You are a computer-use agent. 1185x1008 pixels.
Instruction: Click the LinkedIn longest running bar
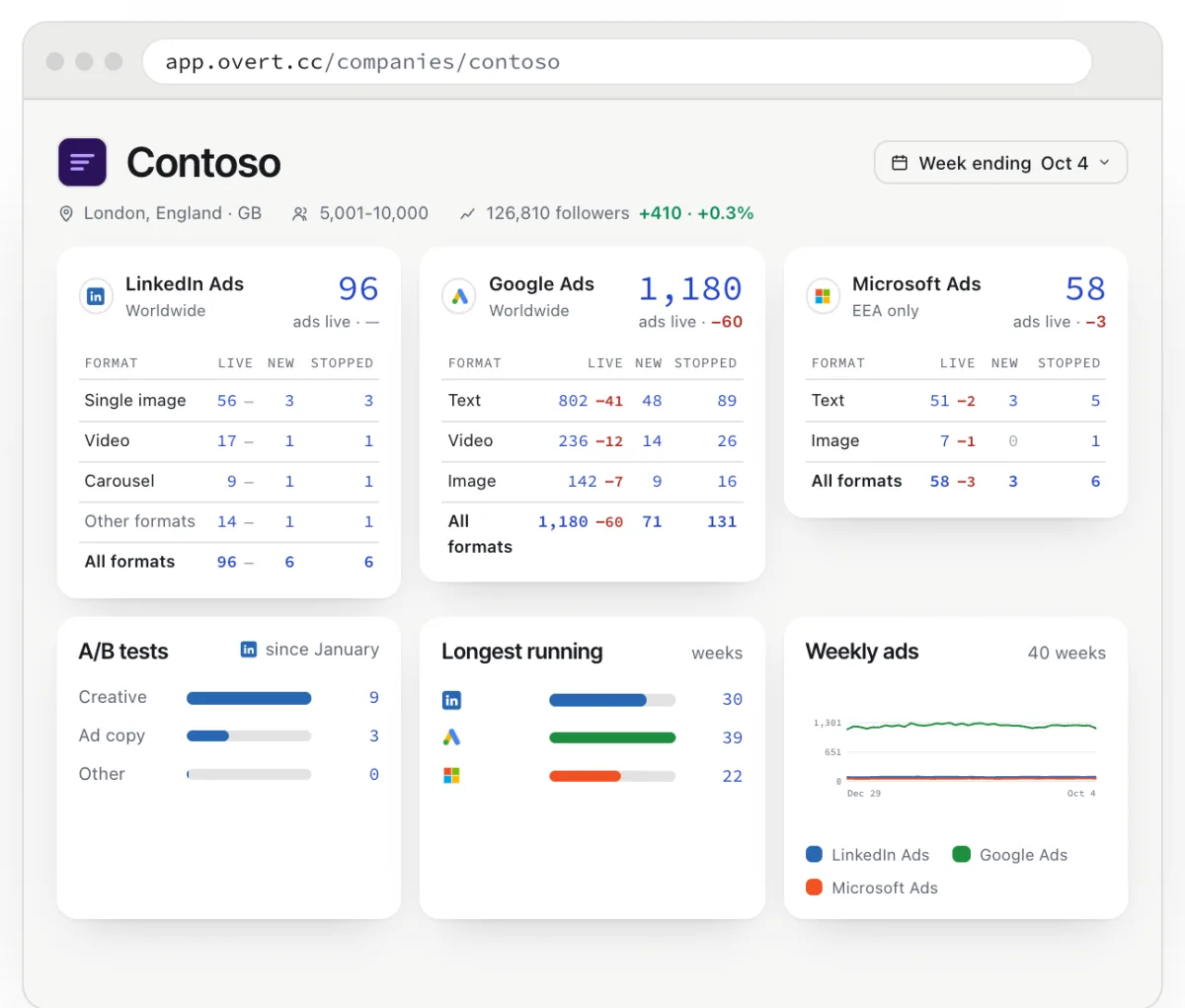point(612,700)
